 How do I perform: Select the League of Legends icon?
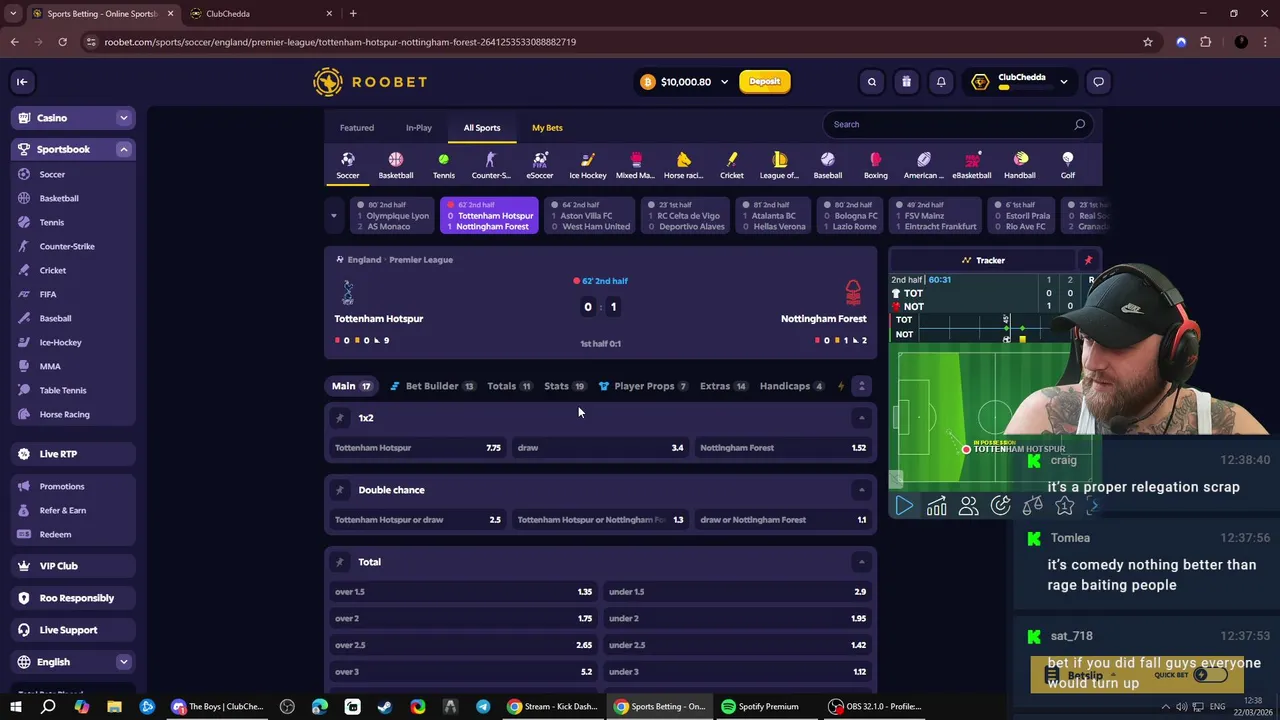pyautogui.click(x=780, y=165)
